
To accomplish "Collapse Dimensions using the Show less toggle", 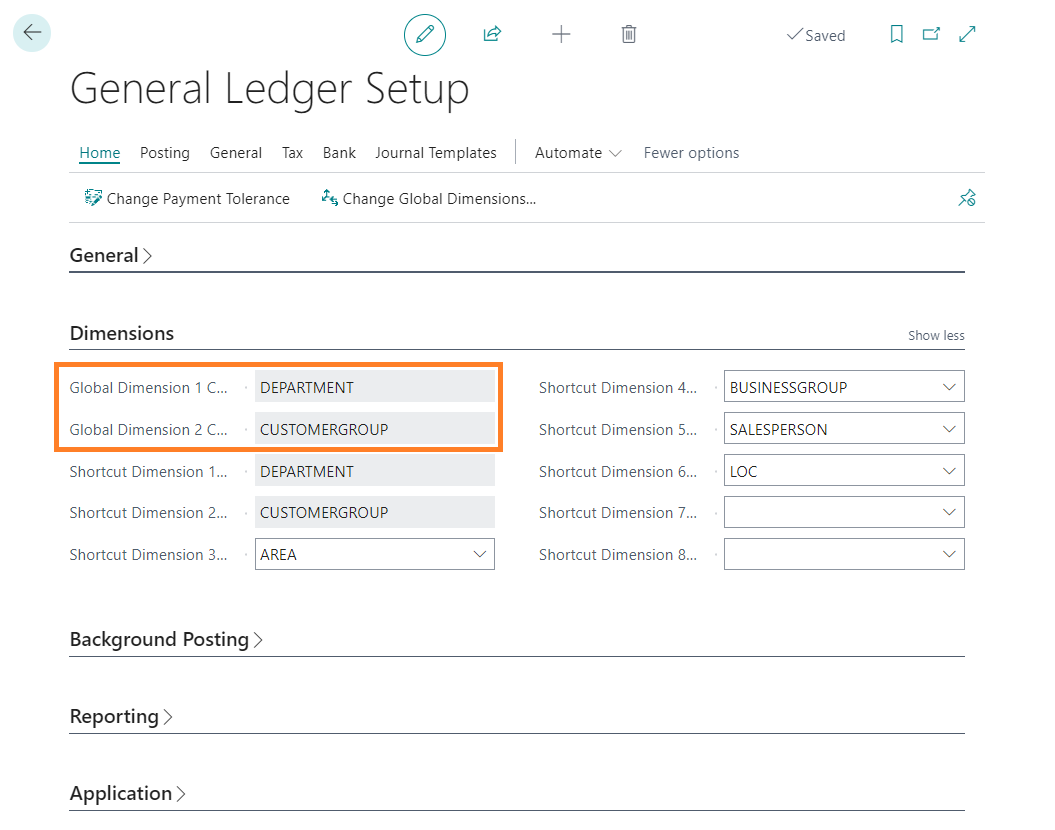I will (x=935, y=335).
